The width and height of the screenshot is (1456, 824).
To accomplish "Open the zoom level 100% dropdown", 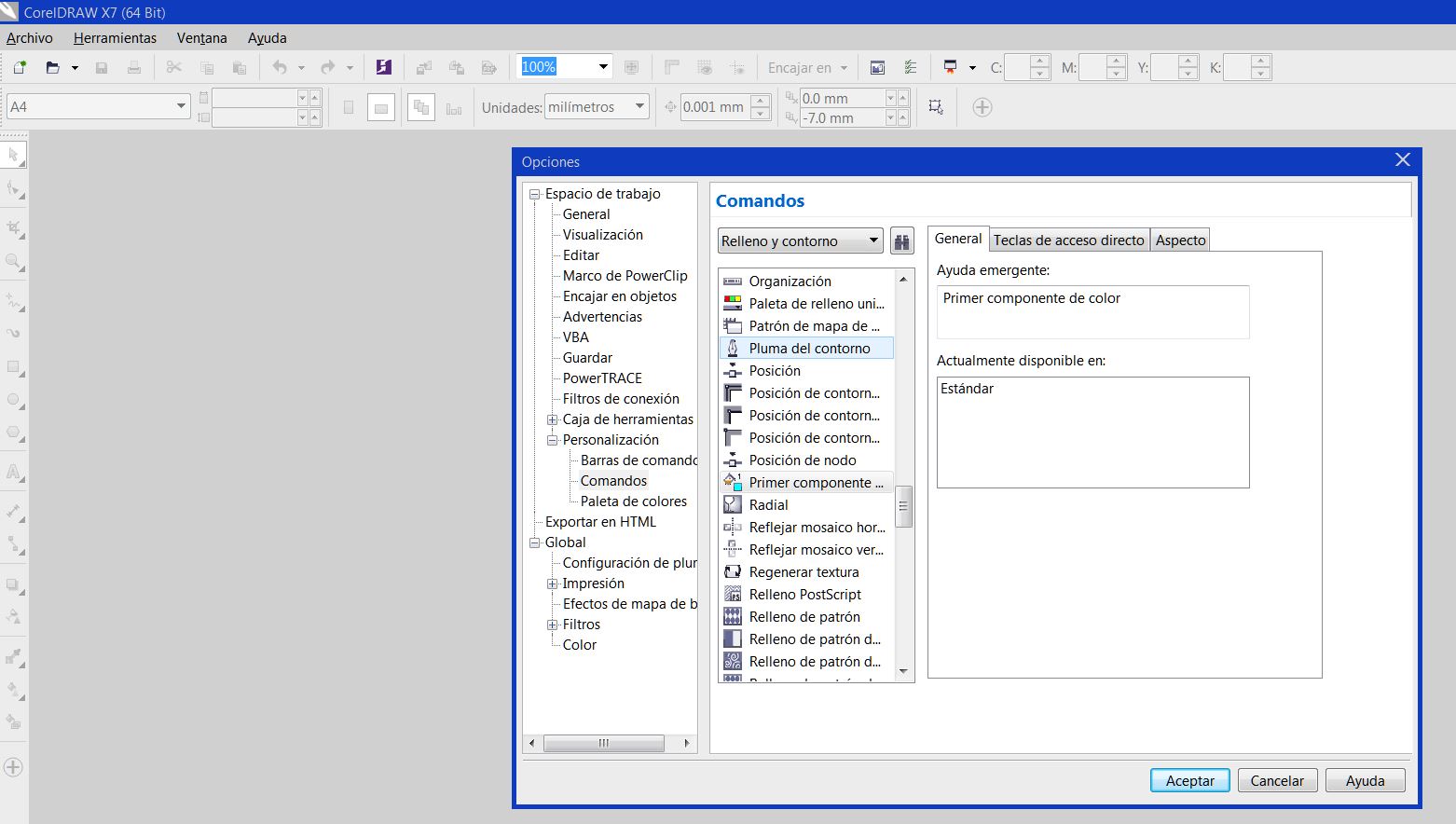I will (x=603, y=67).
